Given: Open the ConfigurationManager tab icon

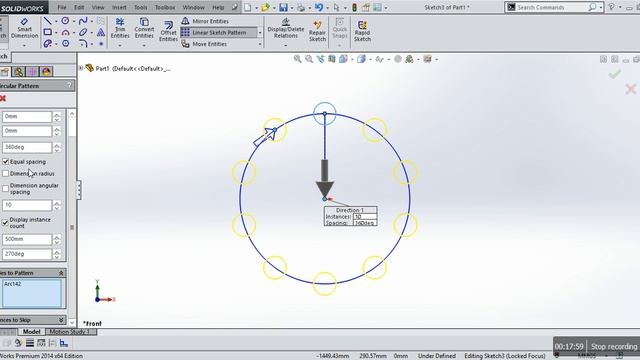Looking at the screenshot, I should [18, 71].
